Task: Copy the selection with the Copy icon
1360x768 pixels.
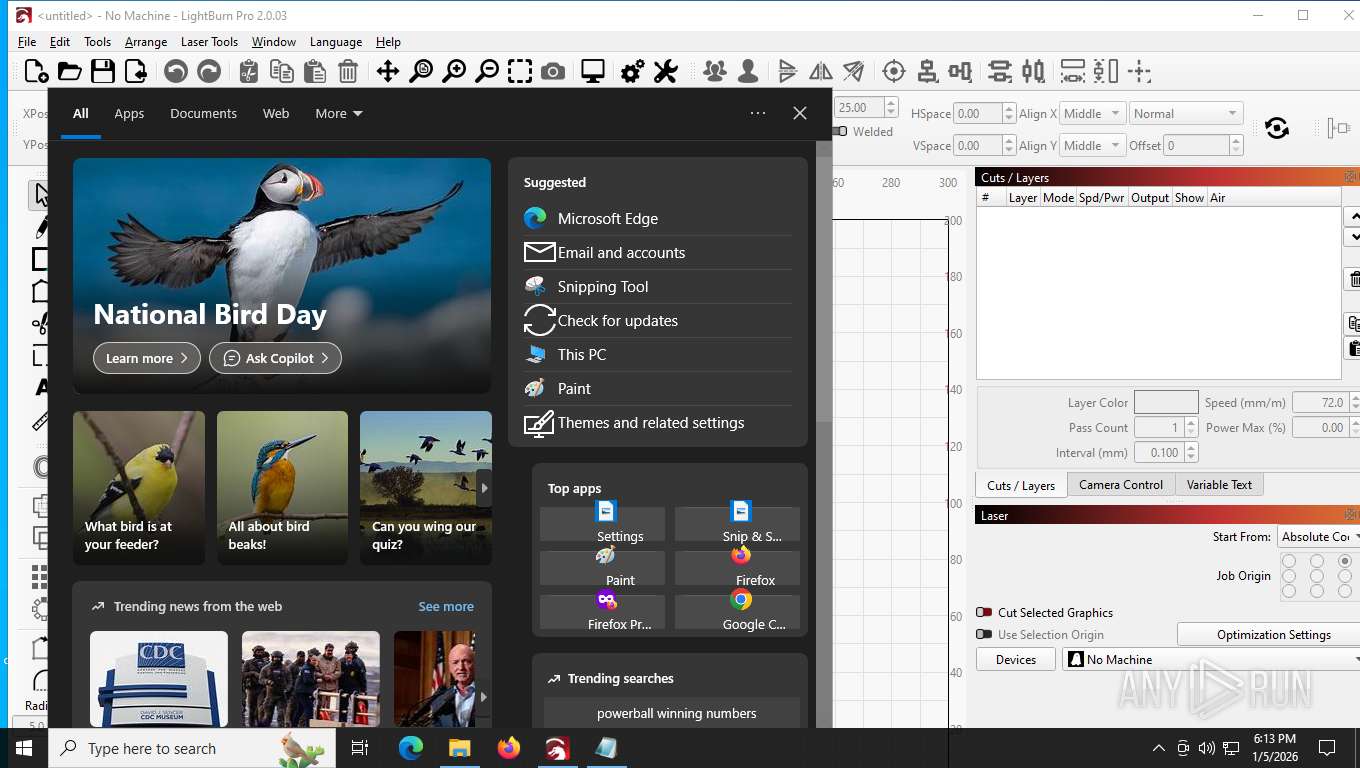Action: pos(282,71)
